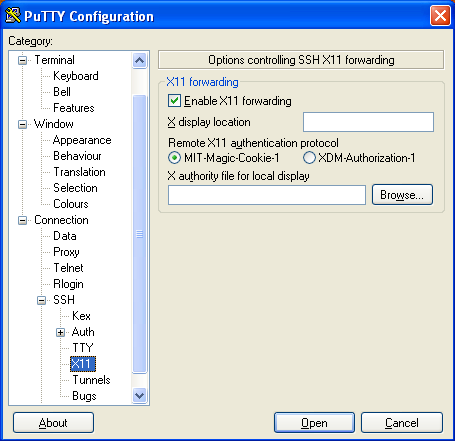This screenshot has height=441, width=455.
Task: Click category tree scroll up arrow
Action: click(x=139, y=60)
